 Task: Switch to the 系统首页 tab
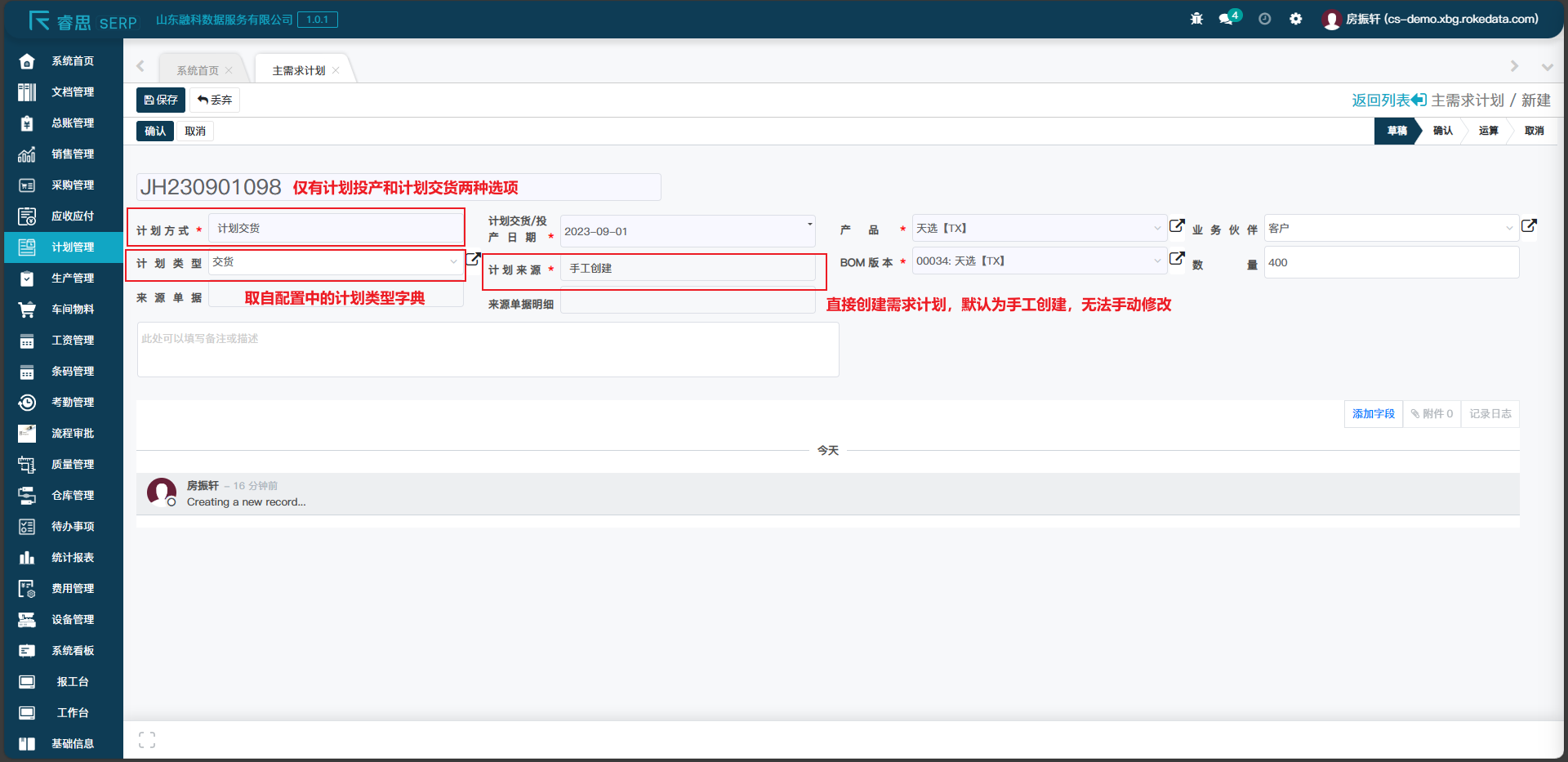pos(198,71)
